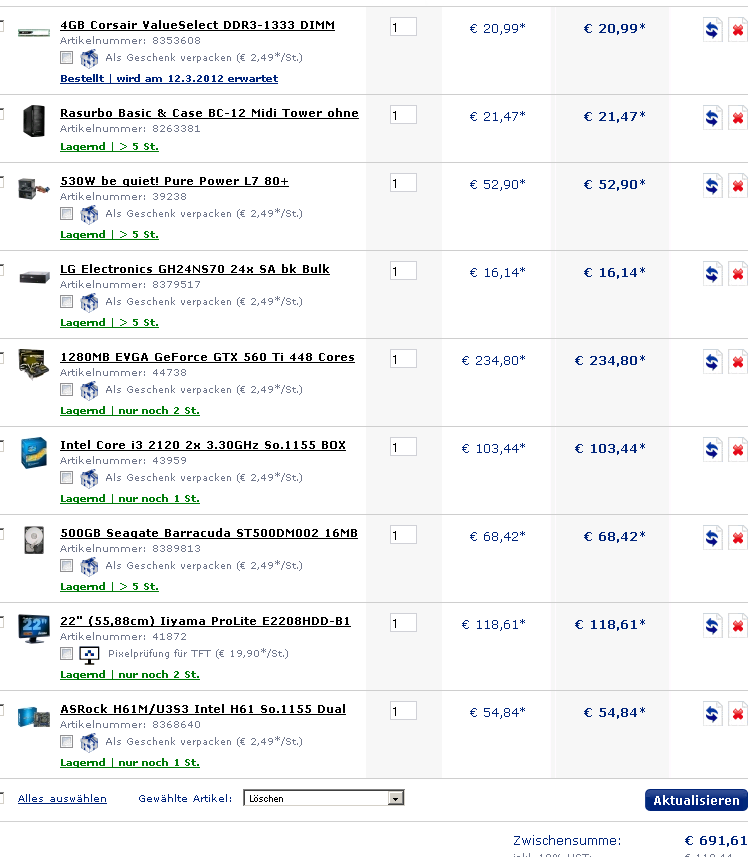Click the refresh icon for the Intel Core i3 2120 row
755x857 pixels.
[x=712, y=450]
